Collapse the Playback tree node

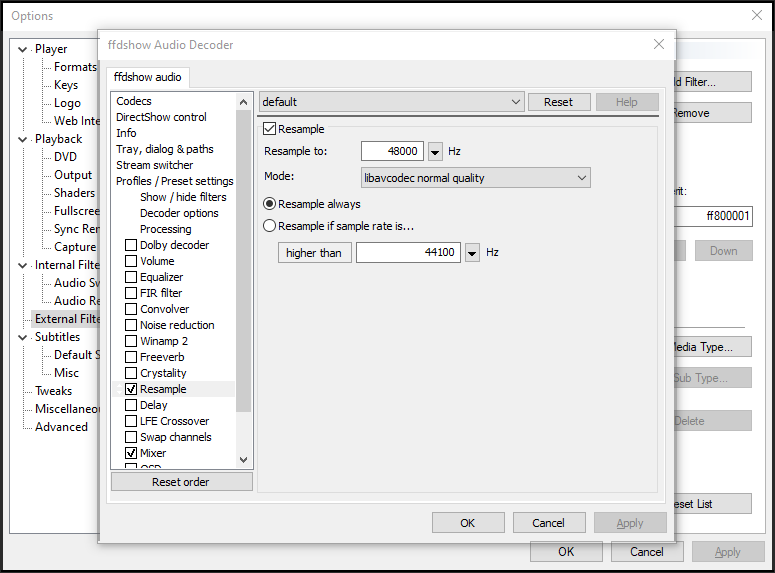pyautogui.click(x=22, y=139)
